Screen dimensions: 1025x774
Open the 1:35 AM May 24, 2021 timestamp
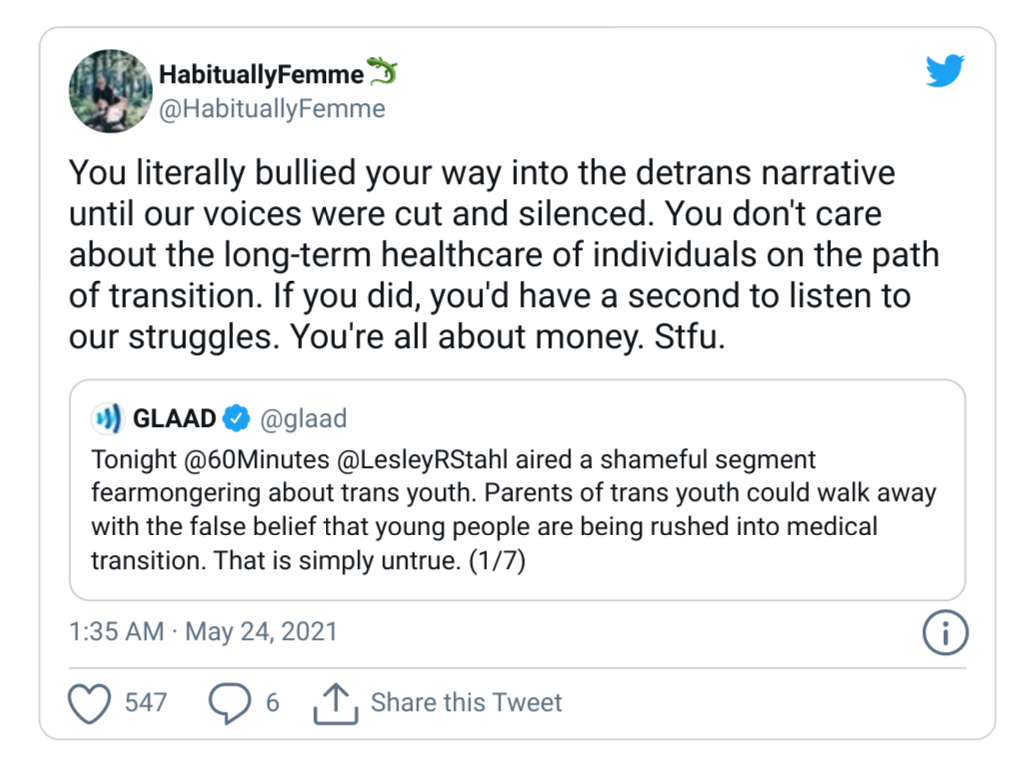click(203, 631)
